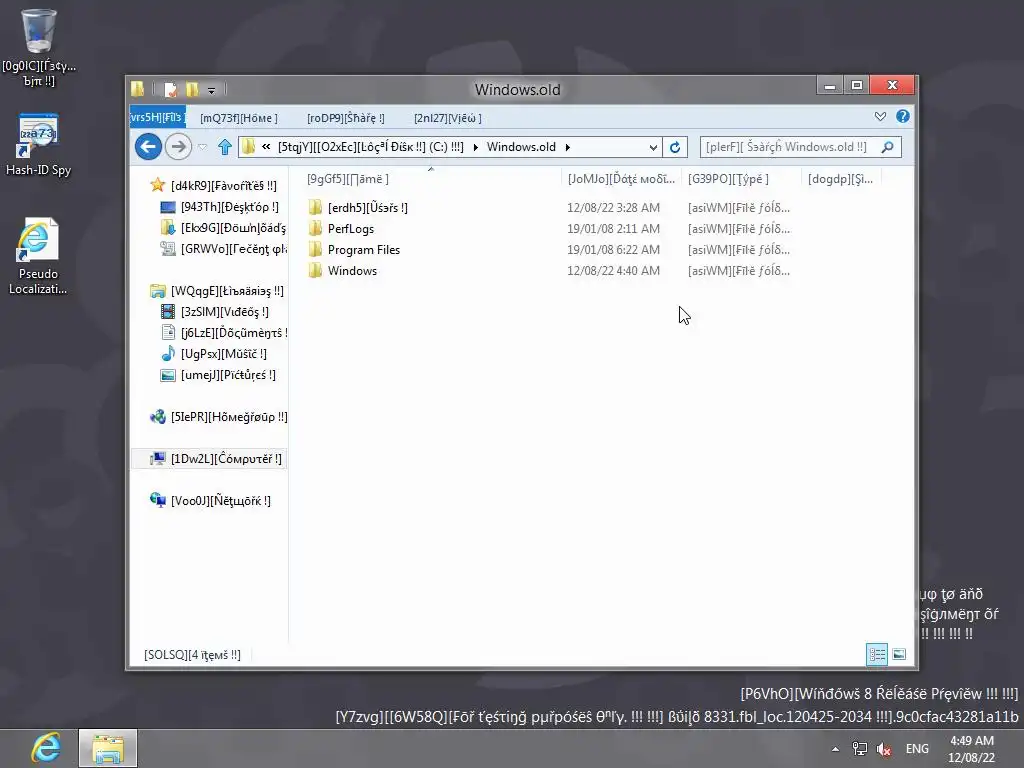
Task: Click the muted volume tray icon
Action: (x=884, y=749)
